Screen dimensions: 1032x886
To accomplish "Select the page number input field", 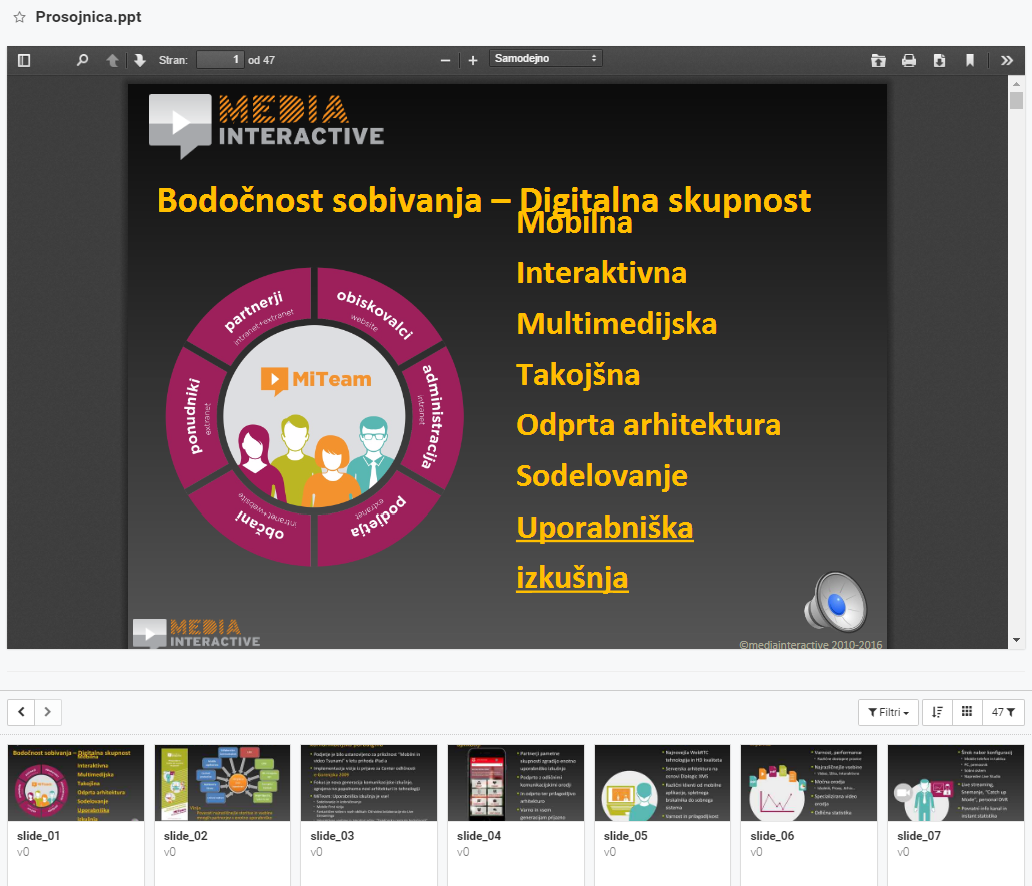I will [x=220, y=60].
